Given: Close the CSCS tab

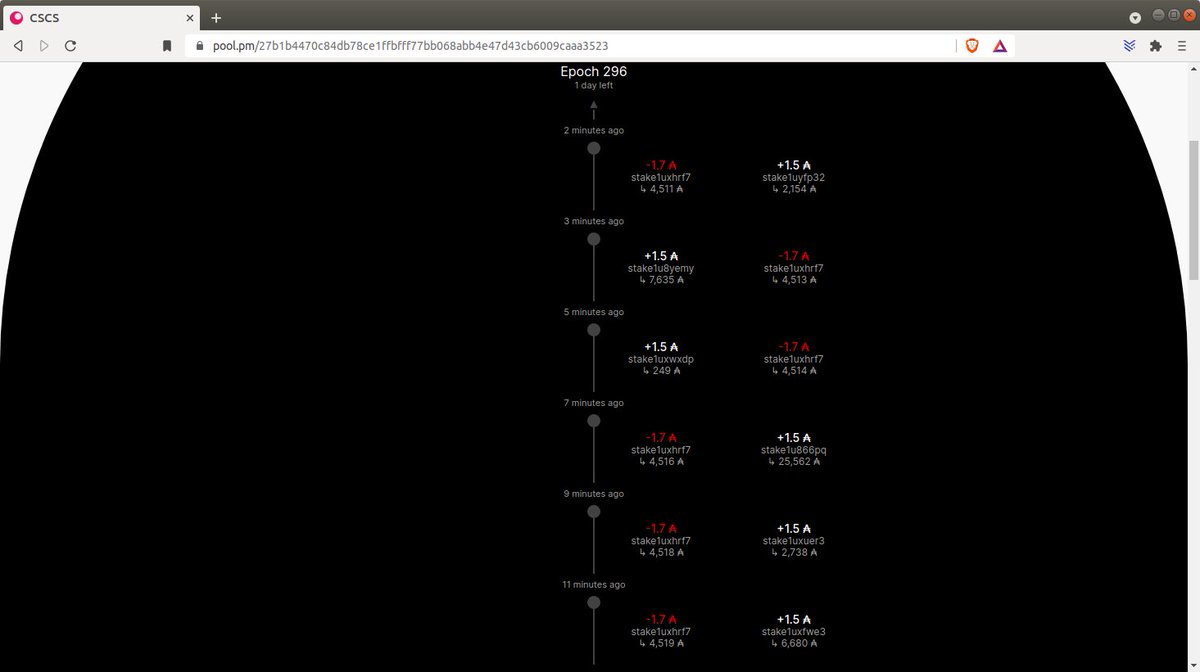Looking at the screenshot, I should [x=188, y=17].
